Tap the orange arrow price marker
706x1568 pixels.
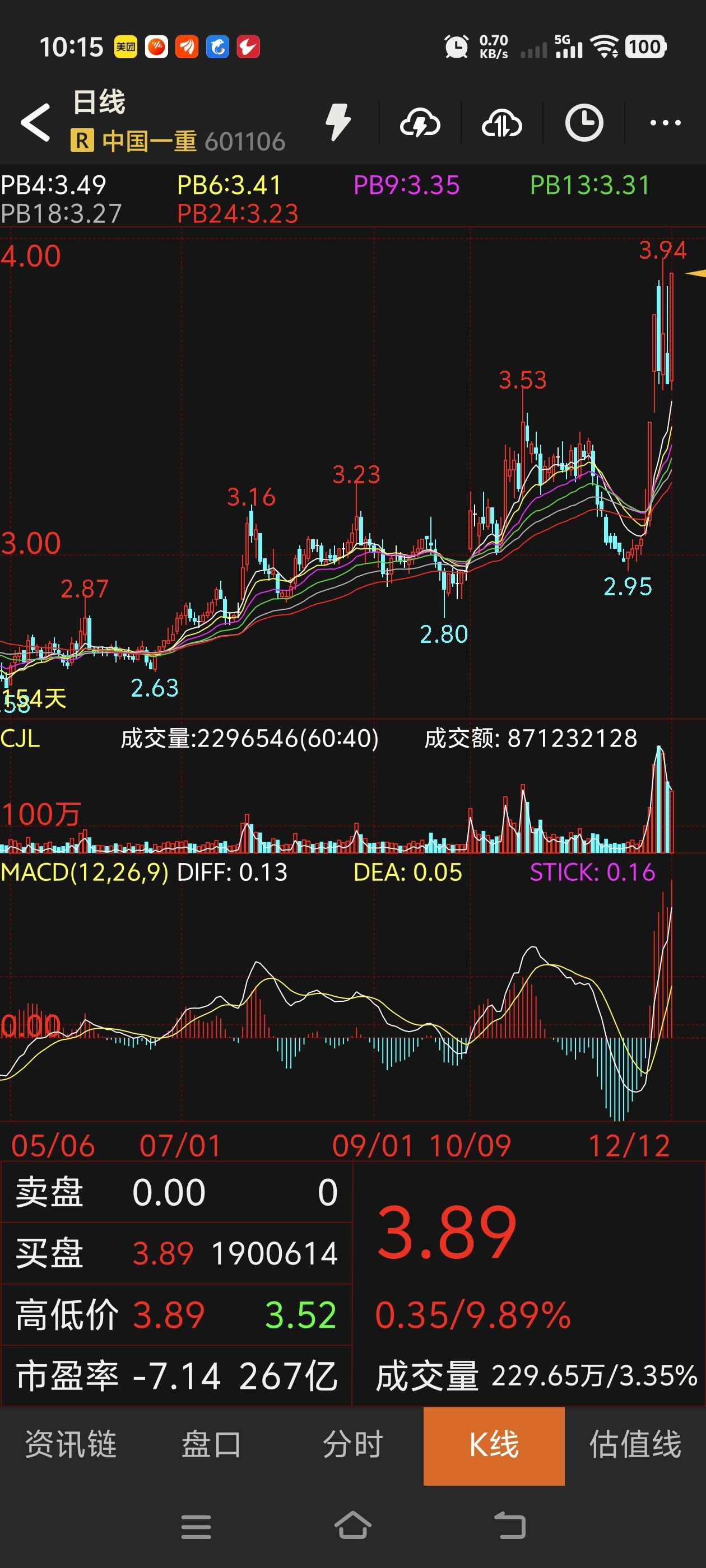696,273
